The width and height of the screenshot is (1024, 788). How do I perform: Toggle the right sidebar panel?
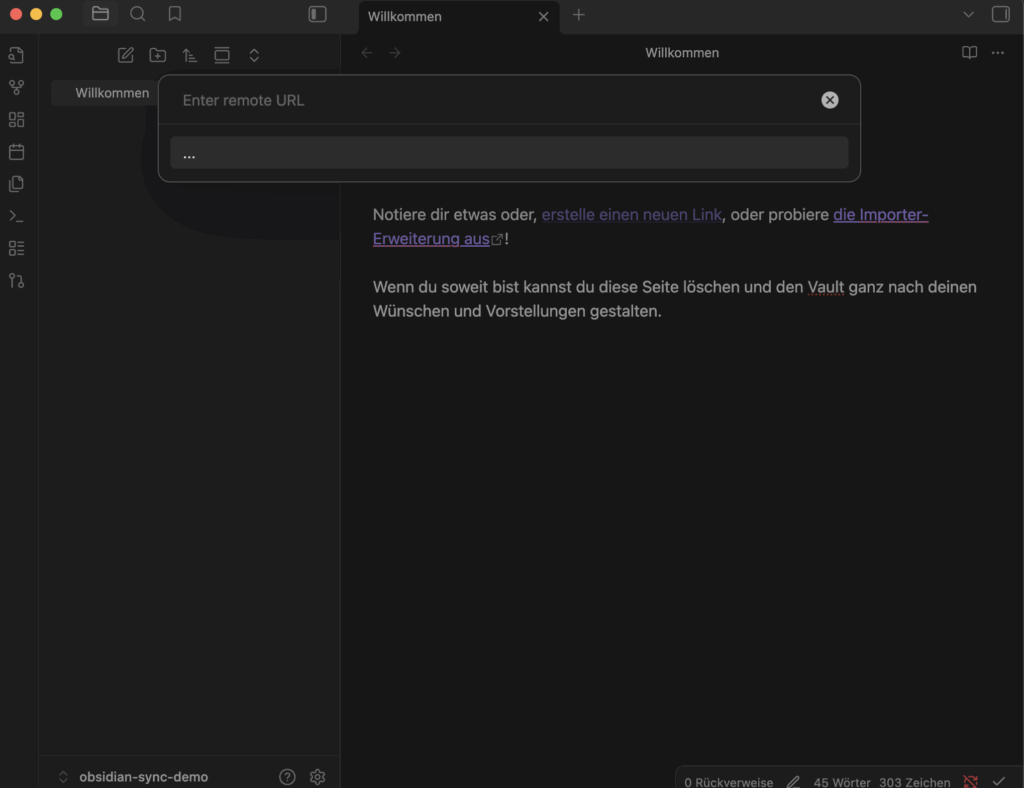pos(1000,15)
